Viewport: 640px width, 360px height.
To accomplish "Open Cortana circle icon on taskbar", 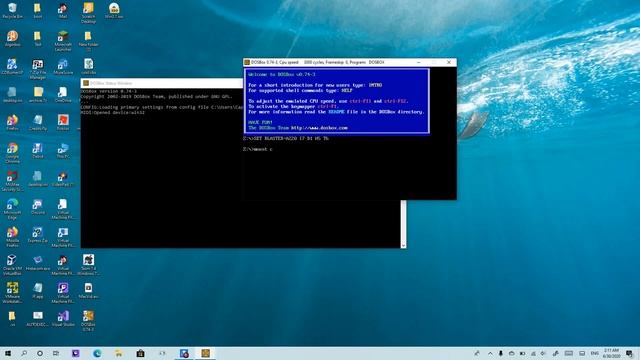I will pos(40,353).
